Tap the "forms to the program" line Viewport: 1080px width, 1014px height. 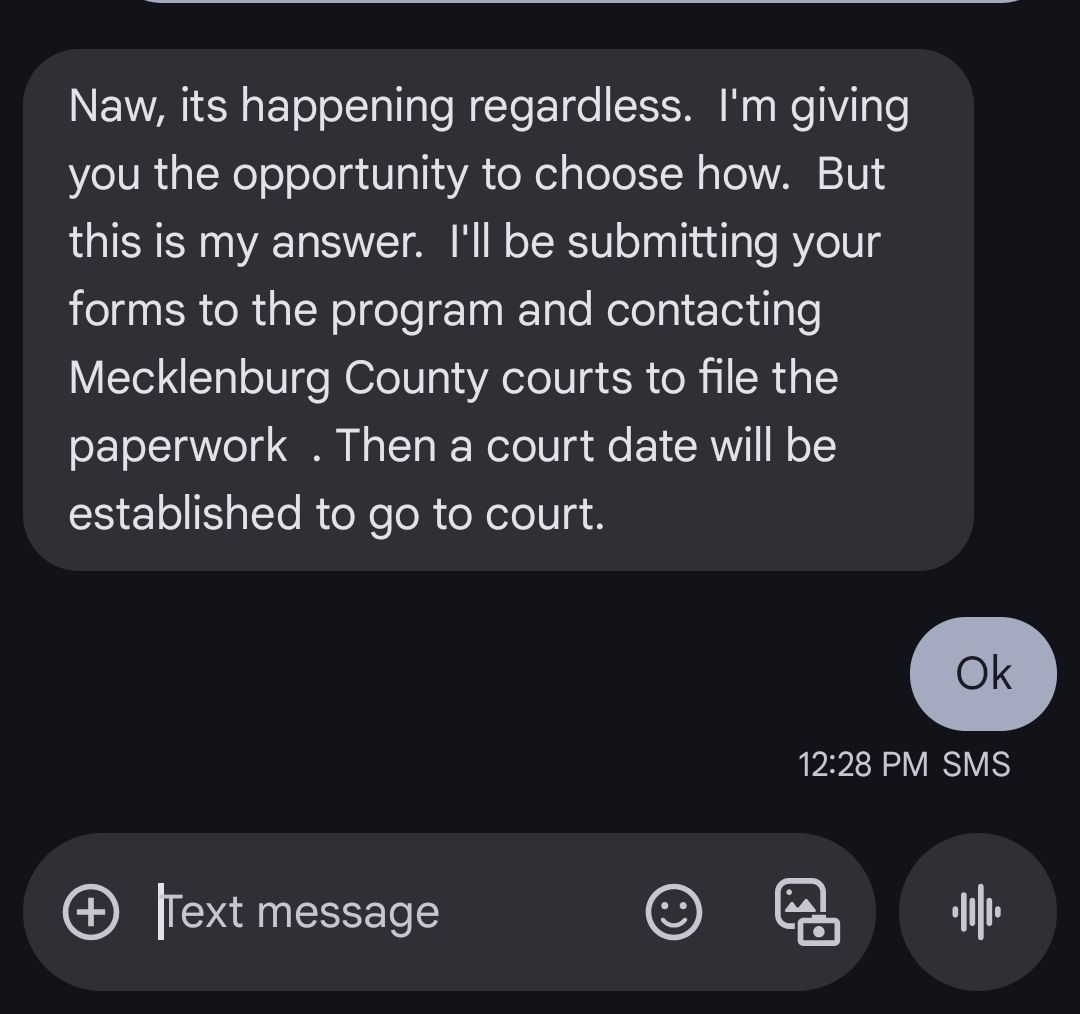pyautogui.click(x=287, y=311)
